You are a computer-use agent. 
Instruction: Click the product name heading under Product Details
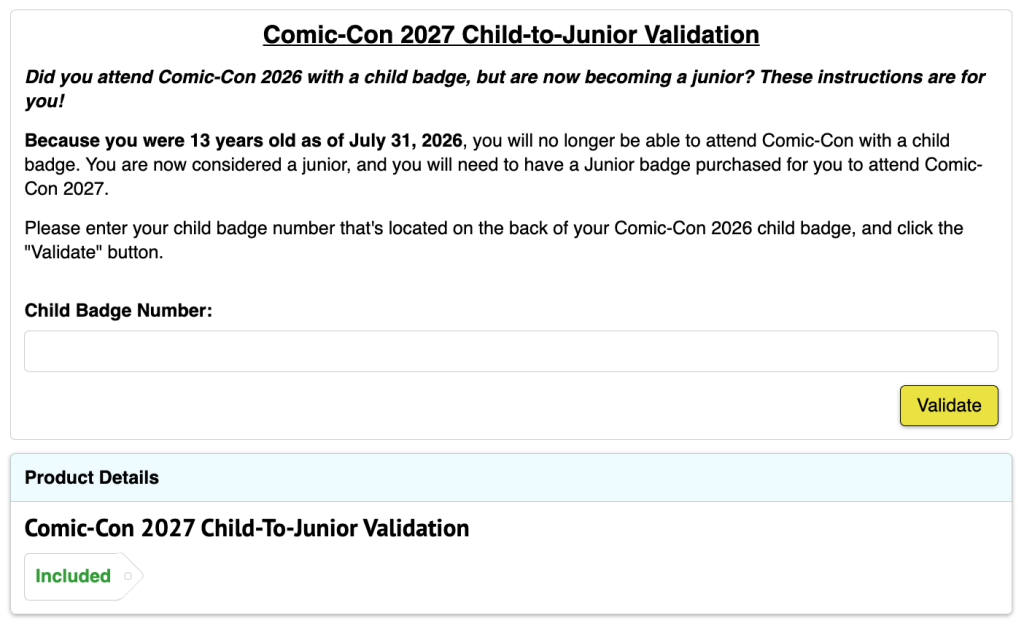(x=247, y=528)
